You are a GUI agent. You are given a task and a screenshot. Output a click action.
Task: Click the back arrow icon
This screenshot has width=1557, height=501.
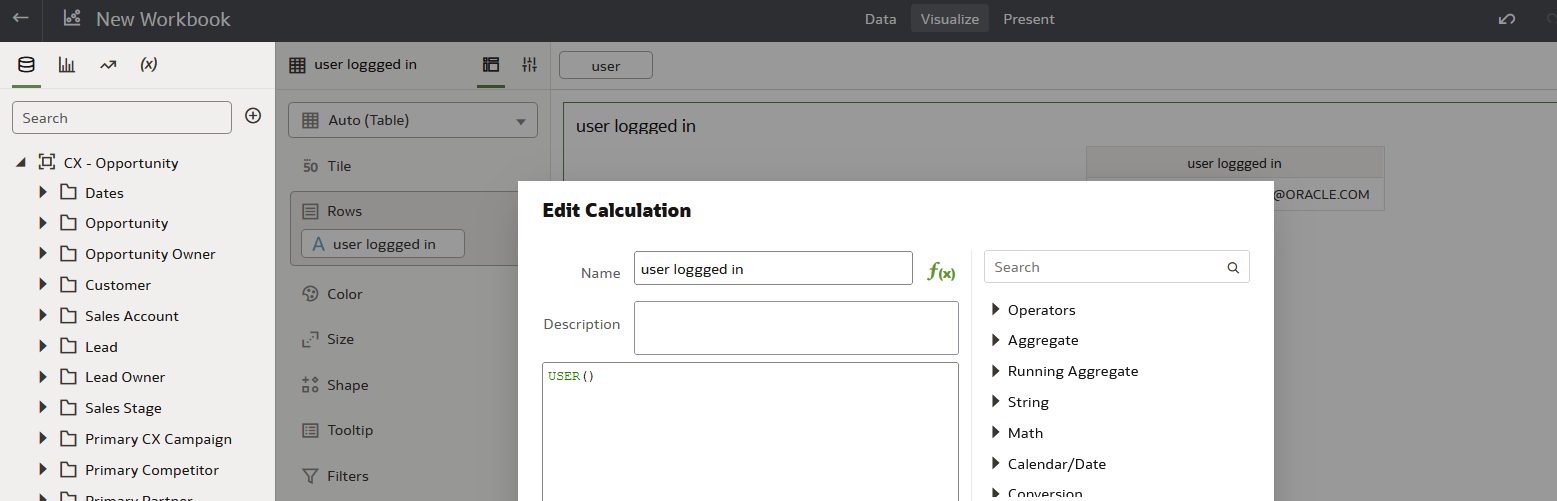[21, 18]
